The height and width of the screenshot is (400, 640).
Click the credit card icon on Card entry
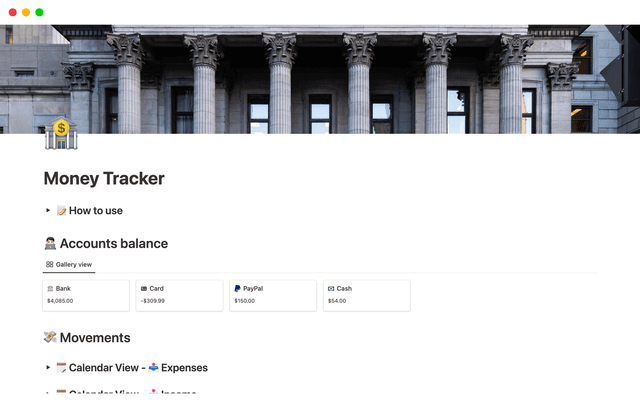pyautogui.click(x=144, y=288)
